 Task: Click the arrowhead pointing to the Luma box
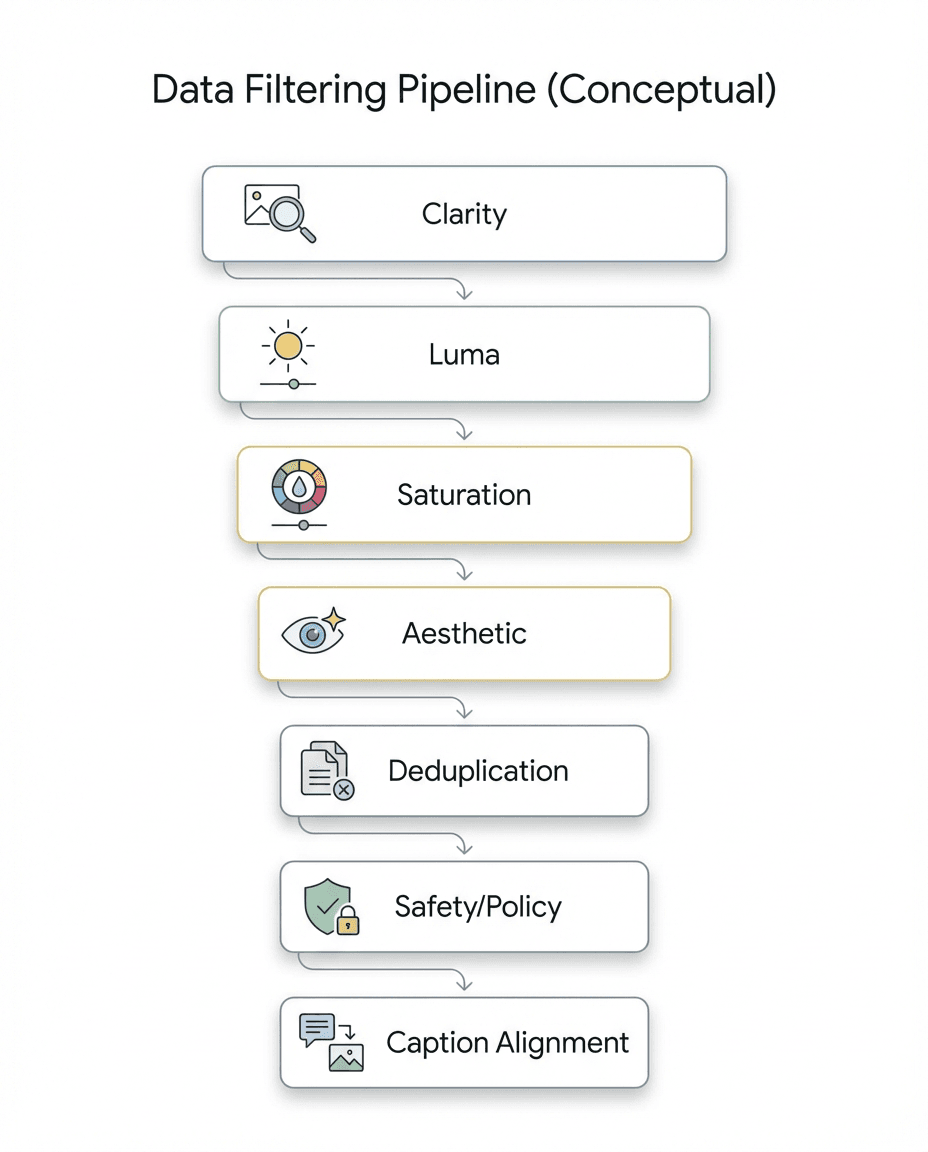tap(463, 292)
